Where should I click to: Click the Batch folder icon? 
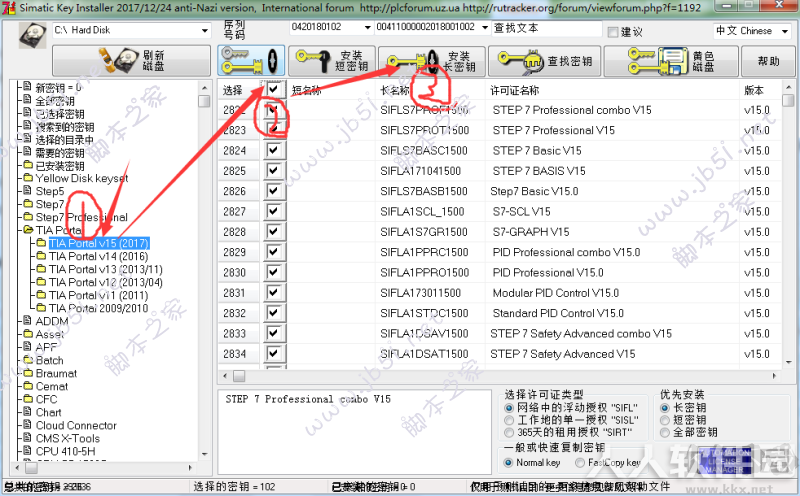pyautogui.click(x=28, y=360)
